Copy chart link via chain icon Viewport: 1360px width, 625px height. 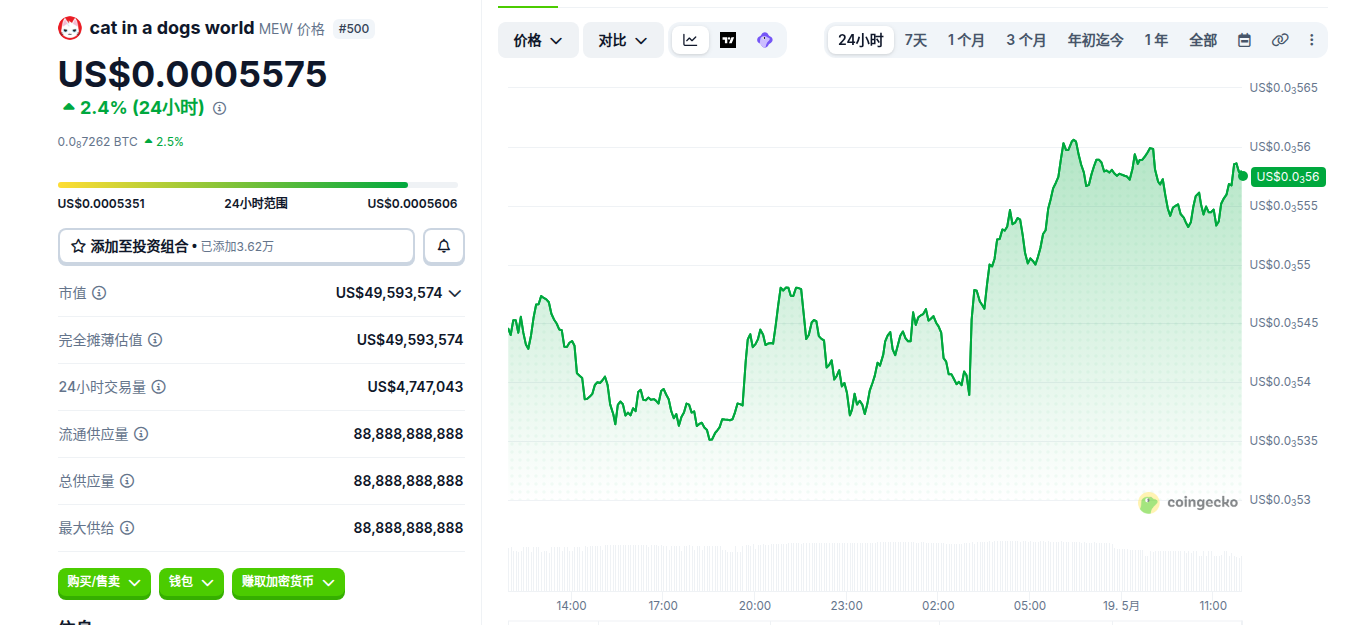pos(1280,40)
